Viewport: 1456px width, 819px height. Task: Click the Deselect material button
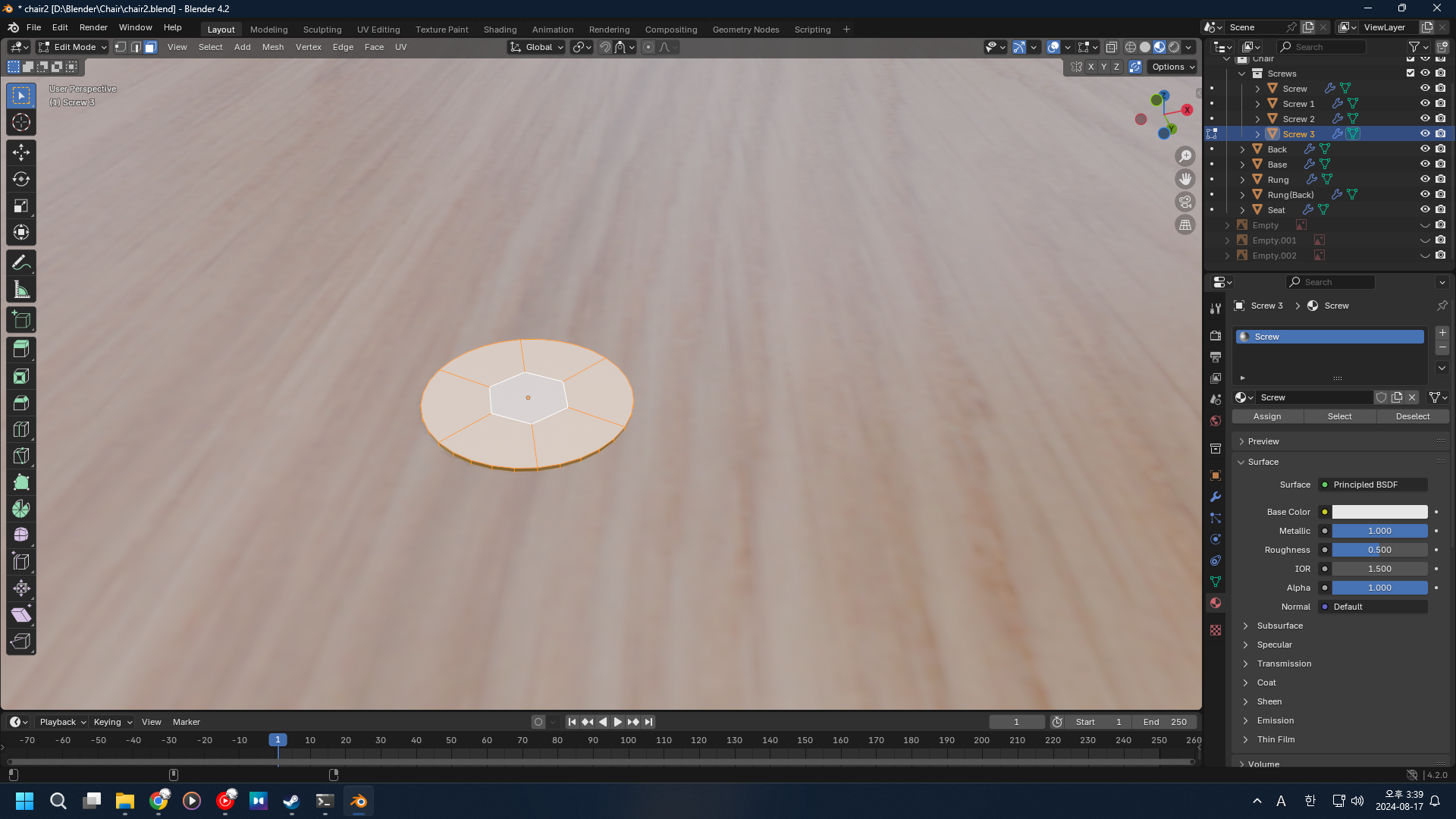click(x=1412, y=416)
